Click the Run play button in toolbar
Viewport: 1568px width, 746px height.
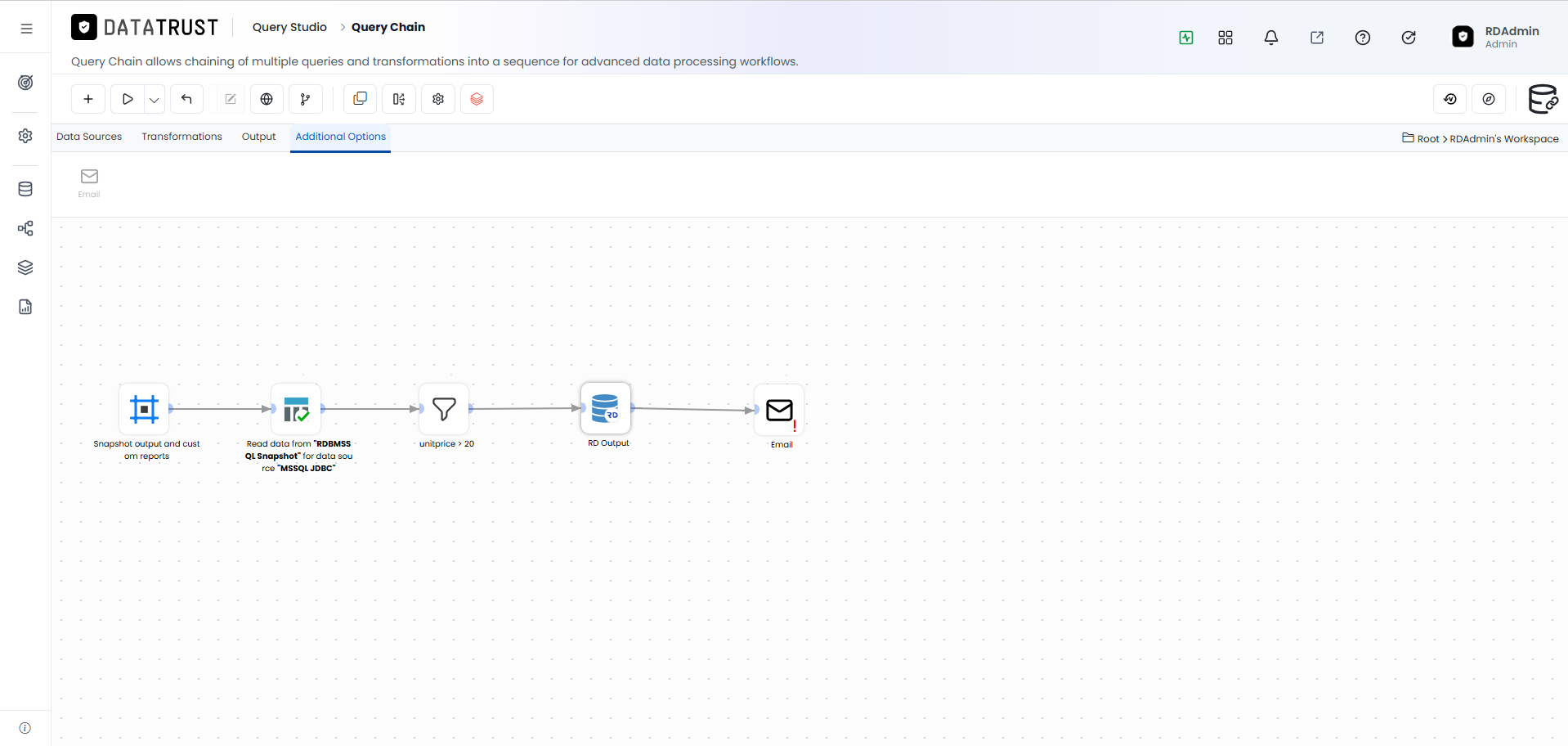pos(128,99)
